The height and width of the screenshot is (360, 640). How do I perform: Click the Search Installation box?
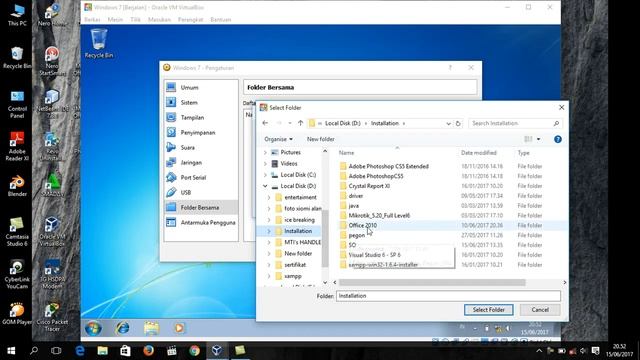[x=515, y=123]
